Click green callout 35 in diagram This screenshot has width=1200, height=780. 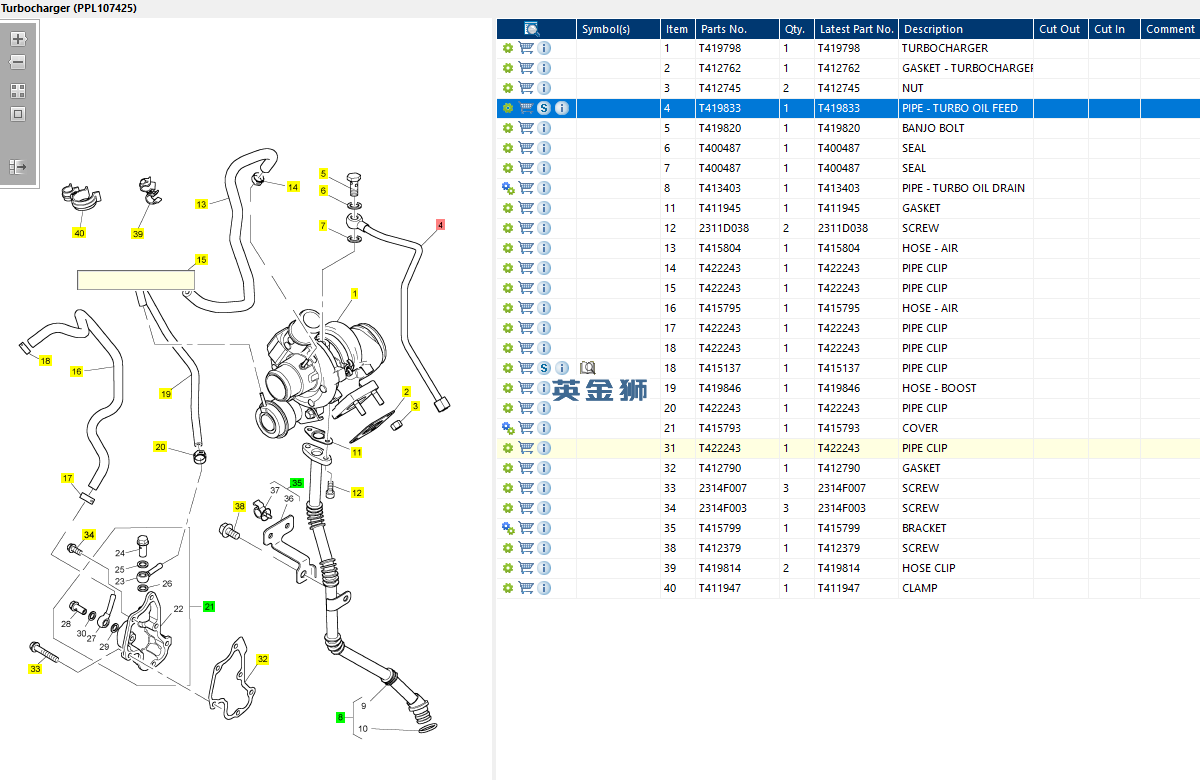coord(296,483)
